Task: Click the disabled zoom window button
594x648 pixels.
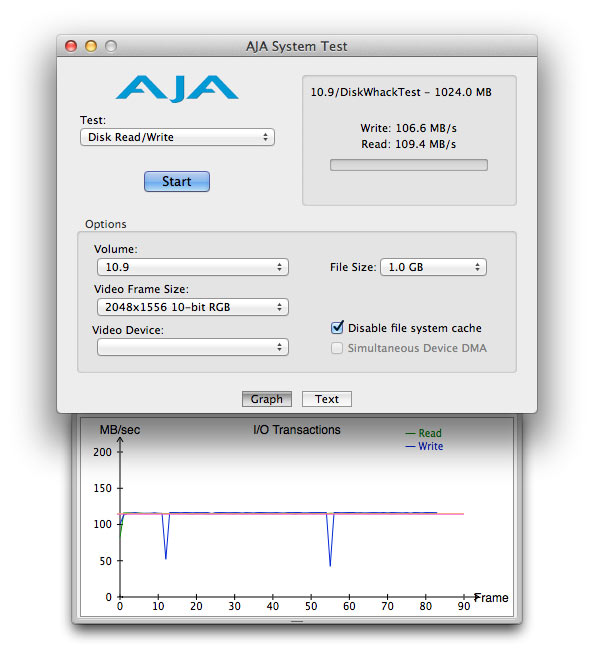Action: pos(111,46)
